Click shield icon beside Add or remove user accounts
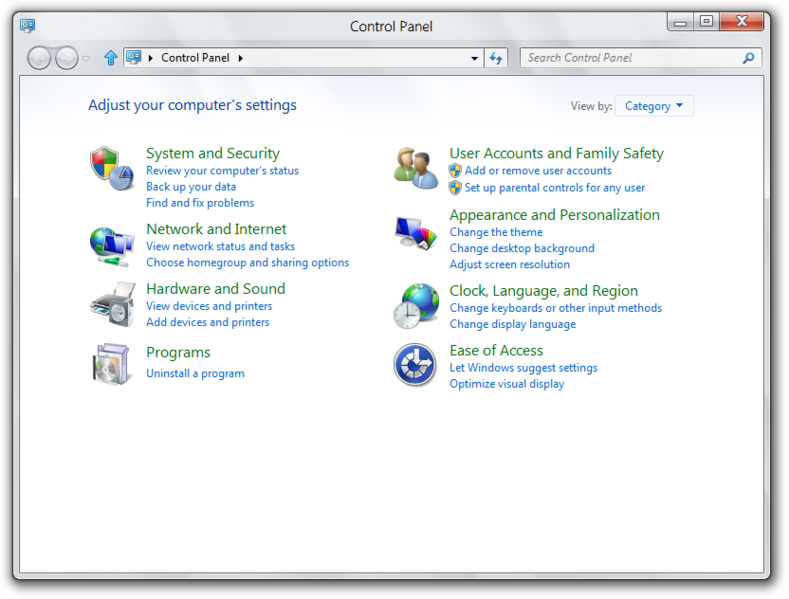 click(455, 171)
